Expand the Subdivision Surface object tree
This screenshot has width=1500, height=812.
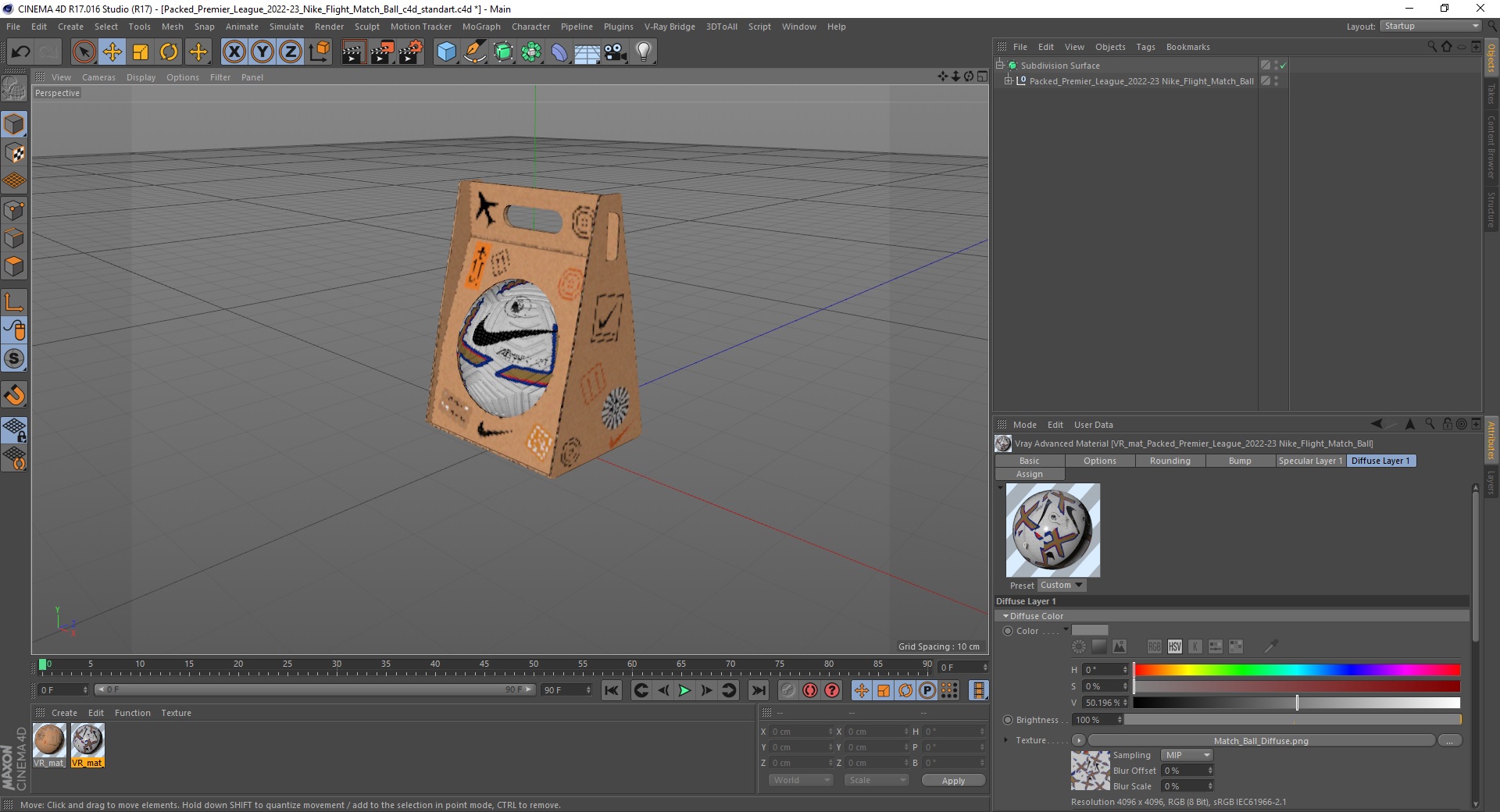tap(1000, 66)
